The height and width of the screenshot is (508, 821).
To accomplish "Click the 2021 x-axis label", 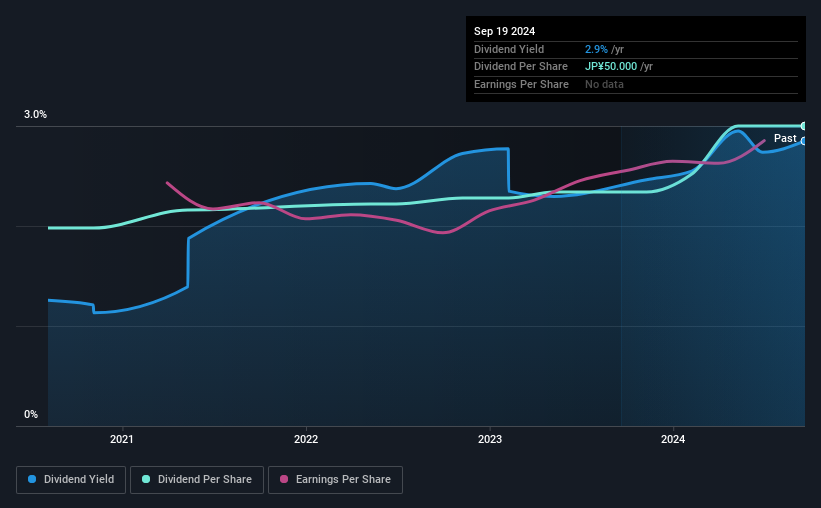I will click(x=121, y=439).
